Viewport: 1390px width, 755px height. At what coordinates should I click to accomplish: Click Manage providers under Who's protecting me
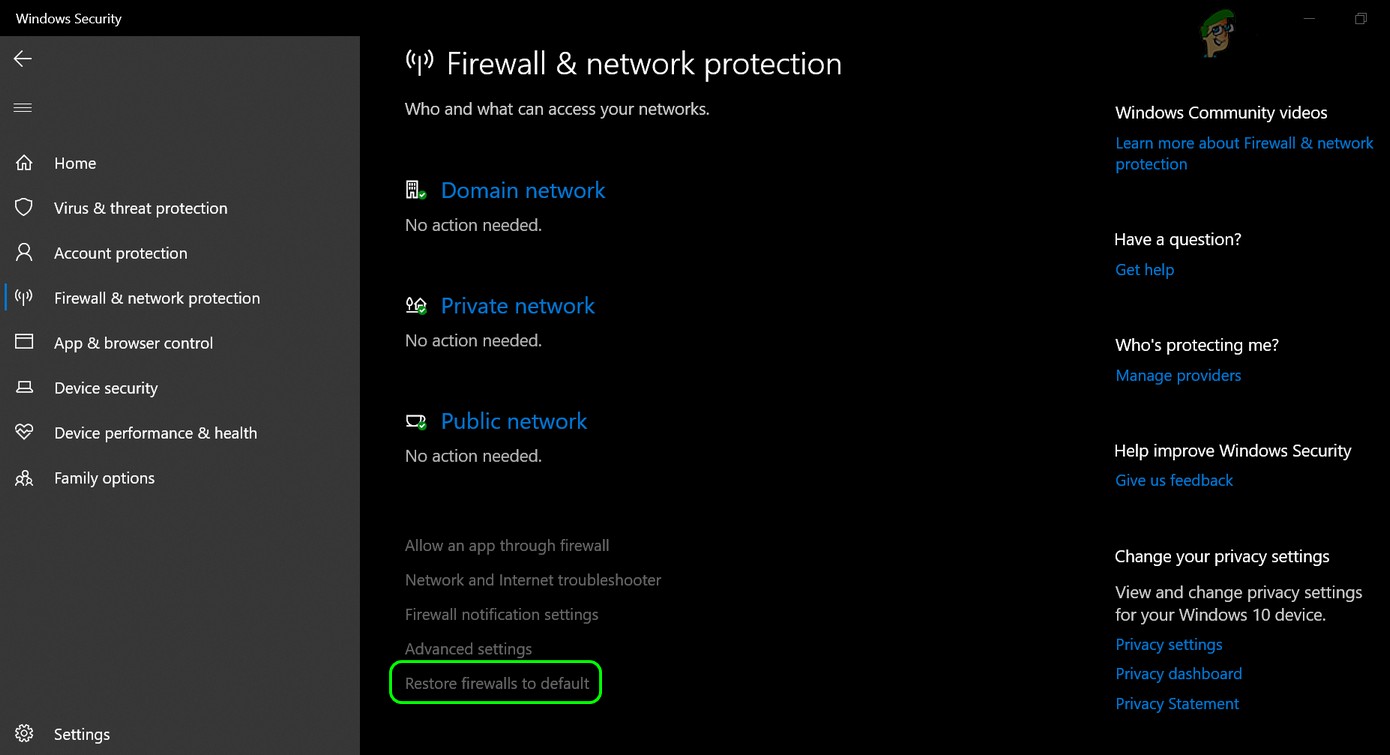(x=1178, y=375)
